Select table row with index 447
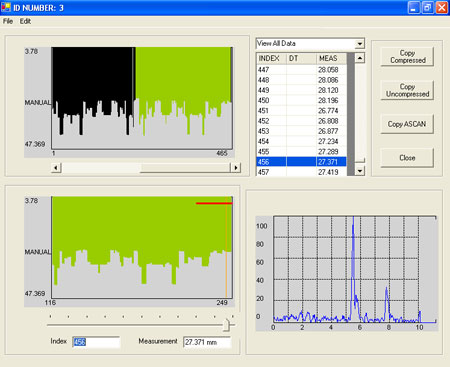This screenshot has height=367, width=450. pyautogui.click(x=301, y=70)
